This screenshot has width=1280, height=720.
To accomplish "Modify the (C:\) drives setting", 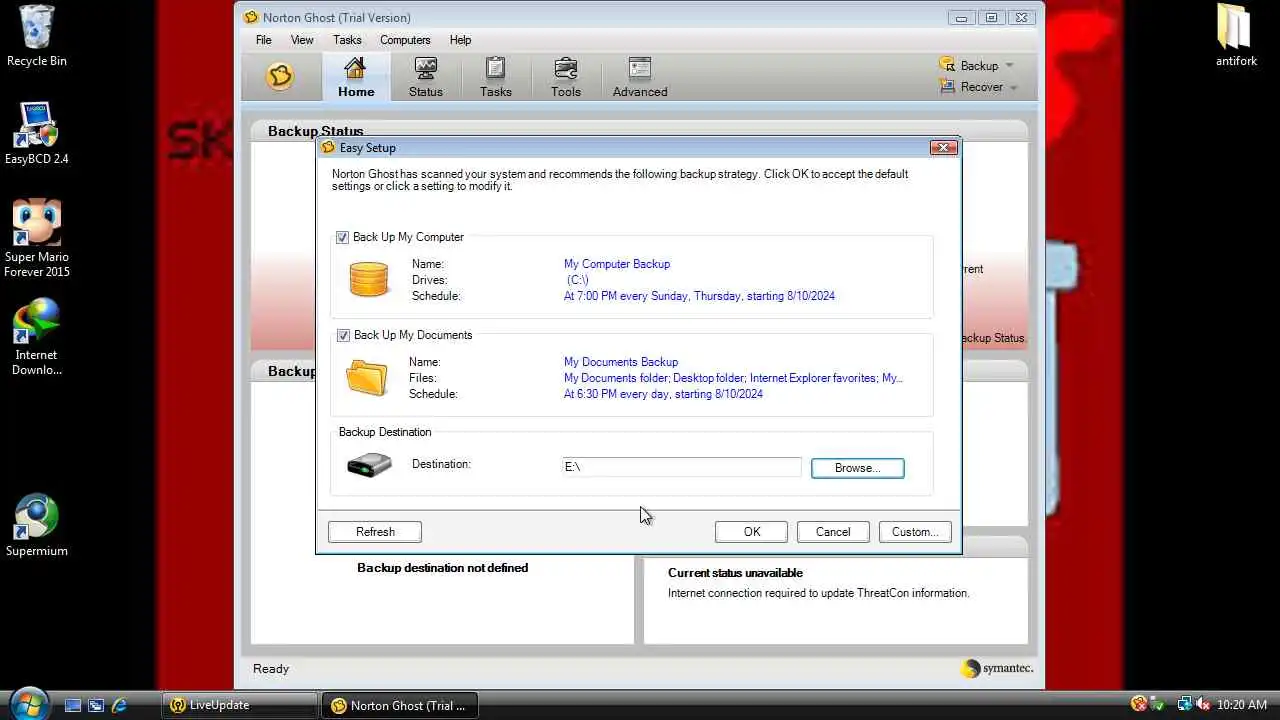I will point(577,280).
